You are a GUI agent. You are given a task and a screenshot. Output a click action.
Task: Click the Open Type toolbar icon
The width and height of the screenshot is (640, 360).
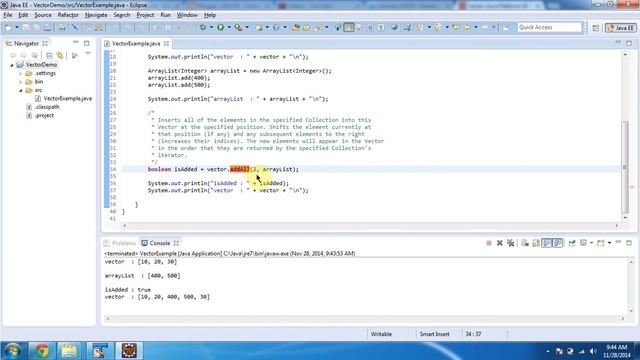296,27
